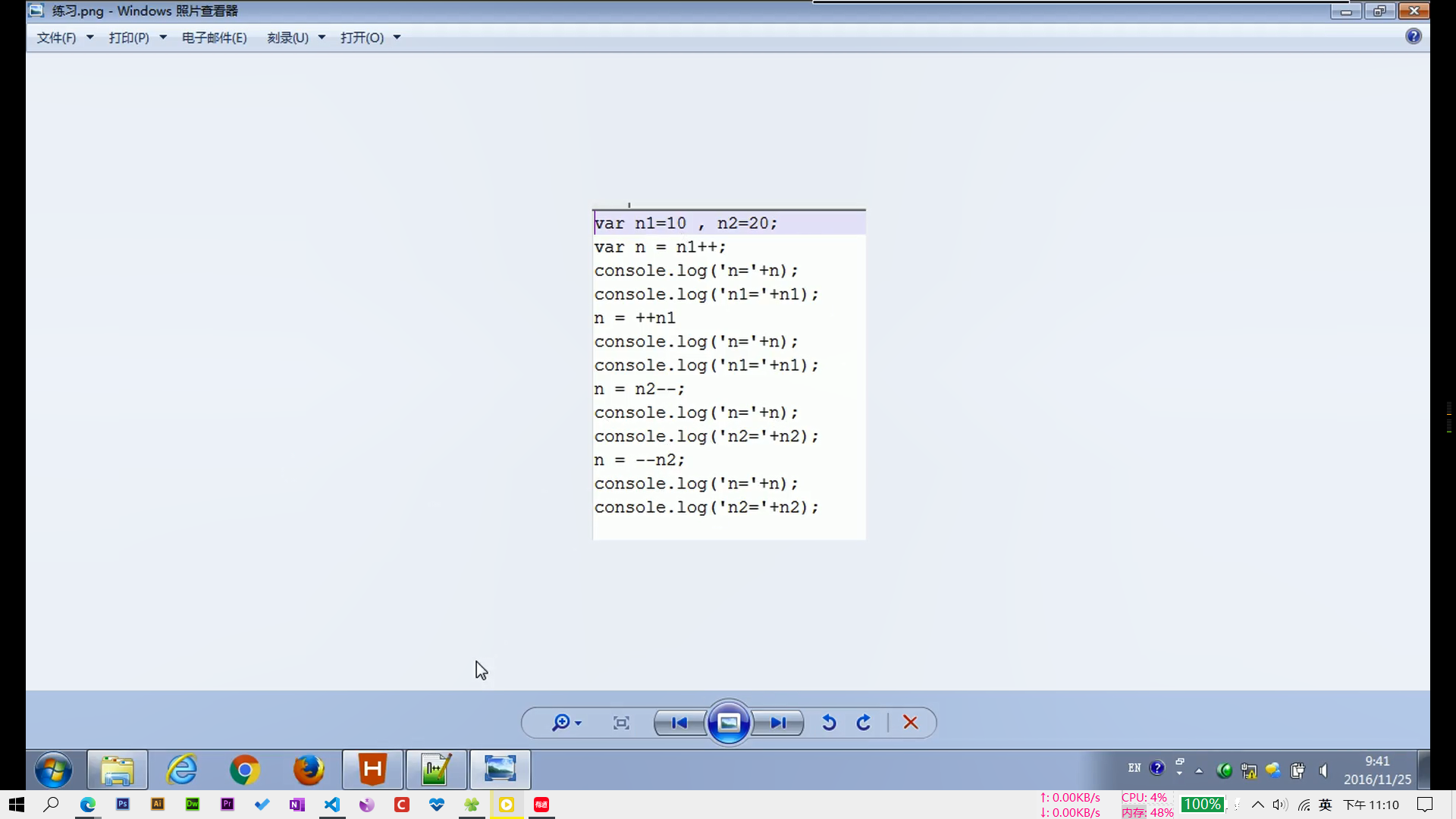The width and height of the screenshot is (1456, 819).
Task: Click the power plug tray icon
Action: click(x=1298, y=770)
